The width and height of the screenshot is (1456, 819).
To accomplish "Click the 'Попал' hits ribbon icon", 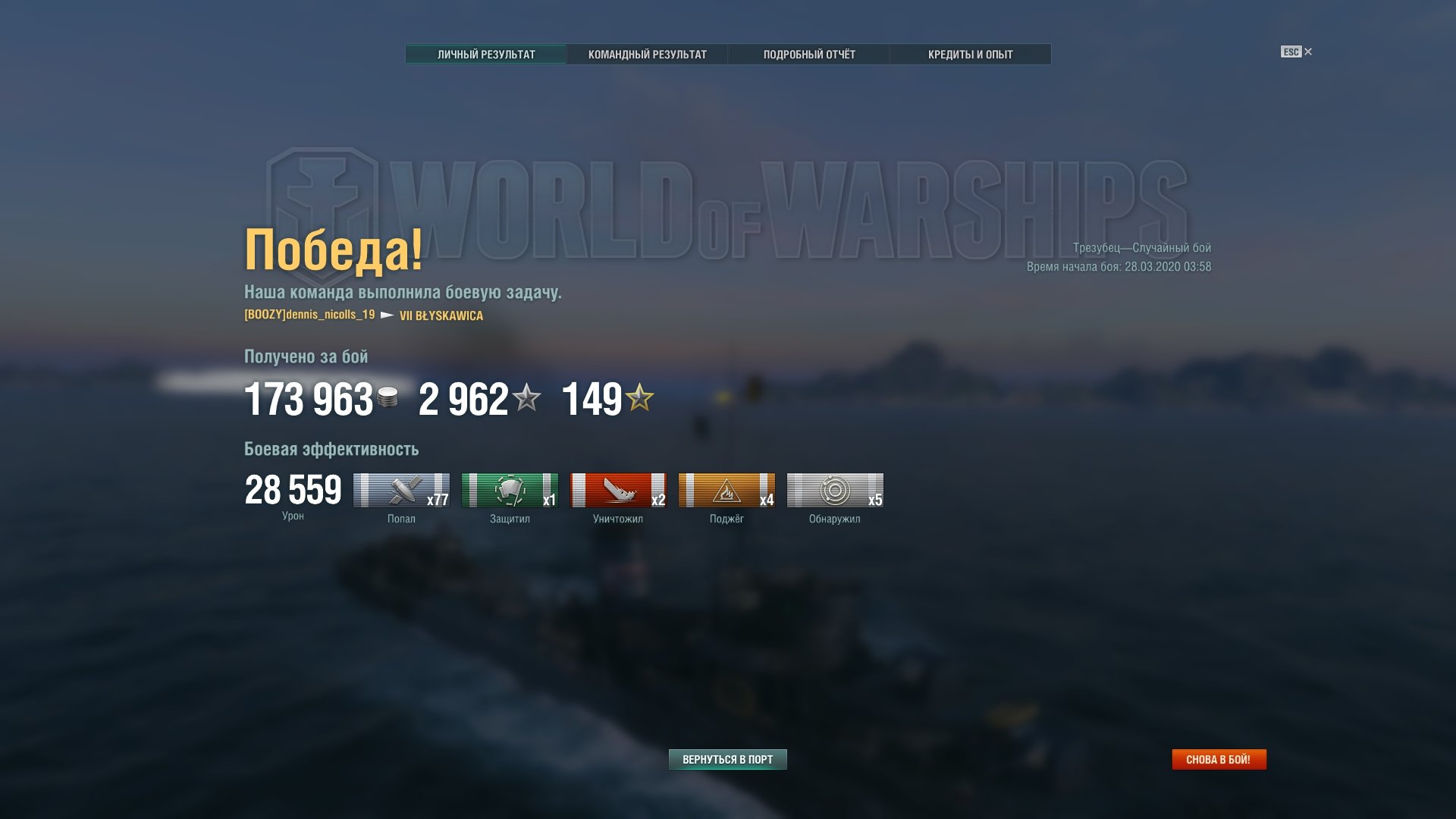I will pos(401,490).
